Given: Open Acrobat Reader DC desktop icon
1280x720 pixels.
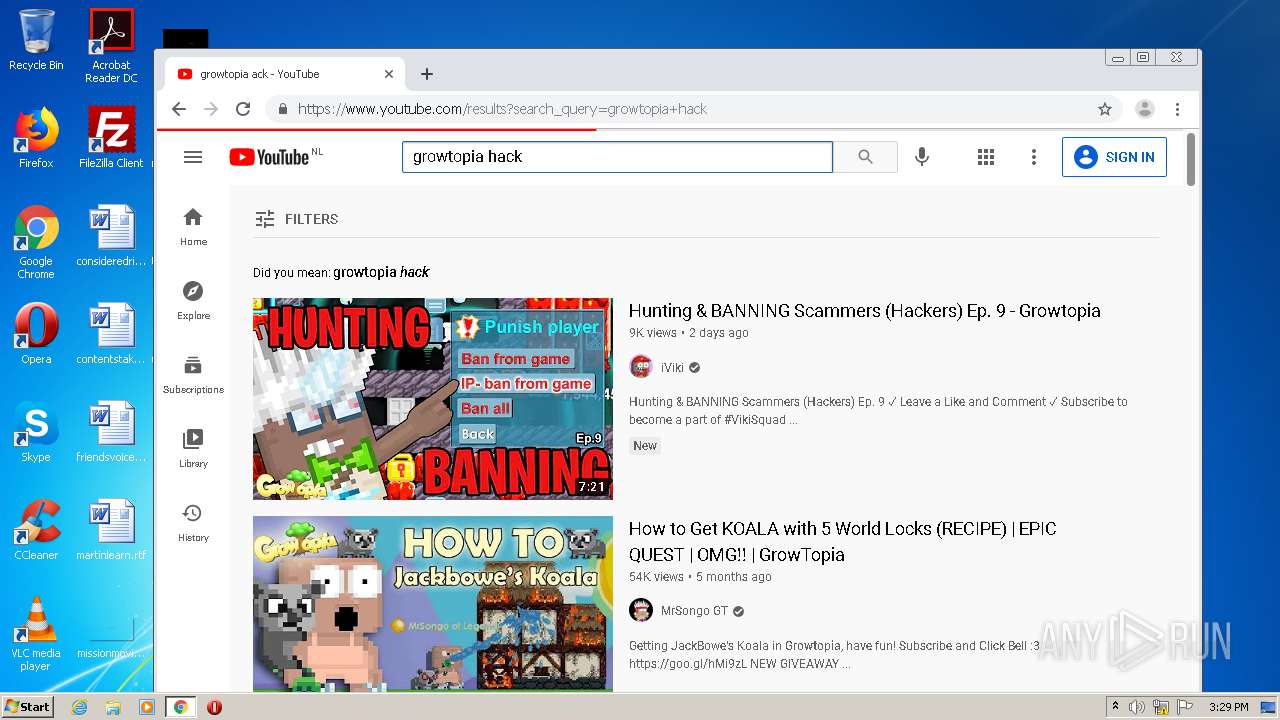Looking at the screenshot, I should (x=111, y=45).
